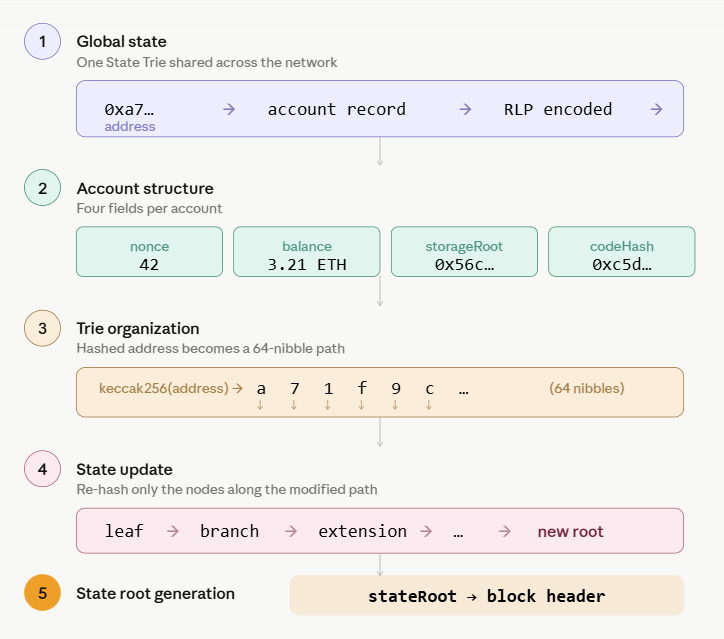This screenshot has width=724, height=639.
Task: Click the "branch" node text
Action: click(x=229, y=531)
